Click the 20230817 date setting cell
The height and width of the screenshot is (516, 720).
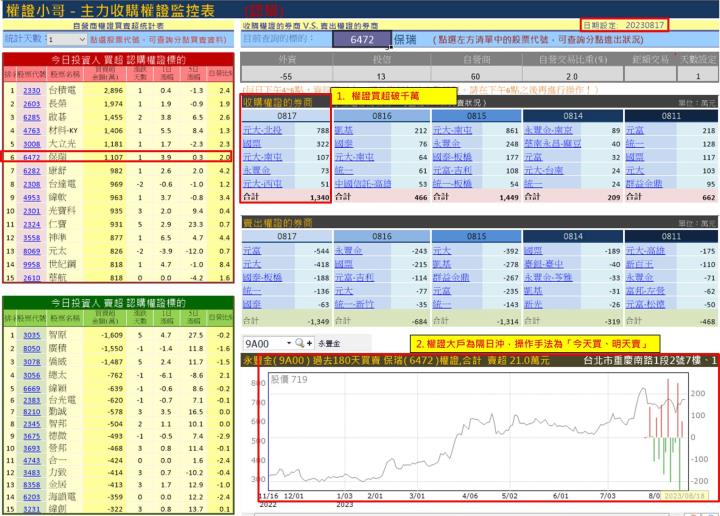tap(645, 25)
